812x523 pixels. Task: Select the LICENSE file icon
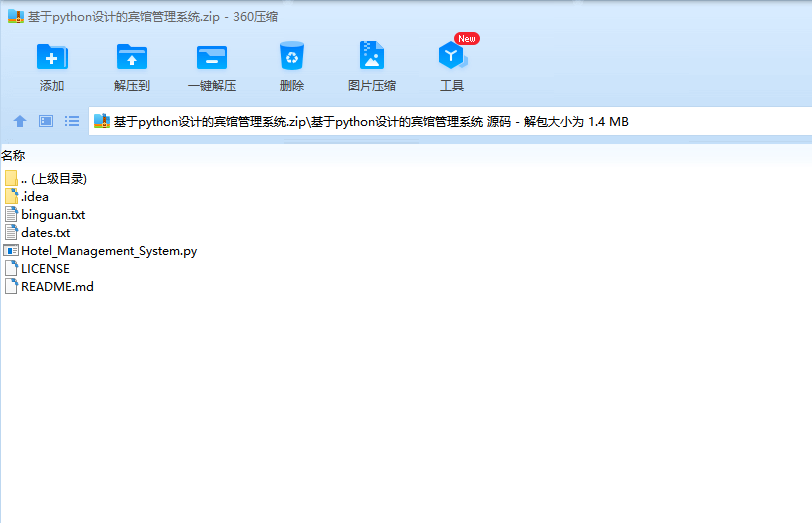(11, 268)
